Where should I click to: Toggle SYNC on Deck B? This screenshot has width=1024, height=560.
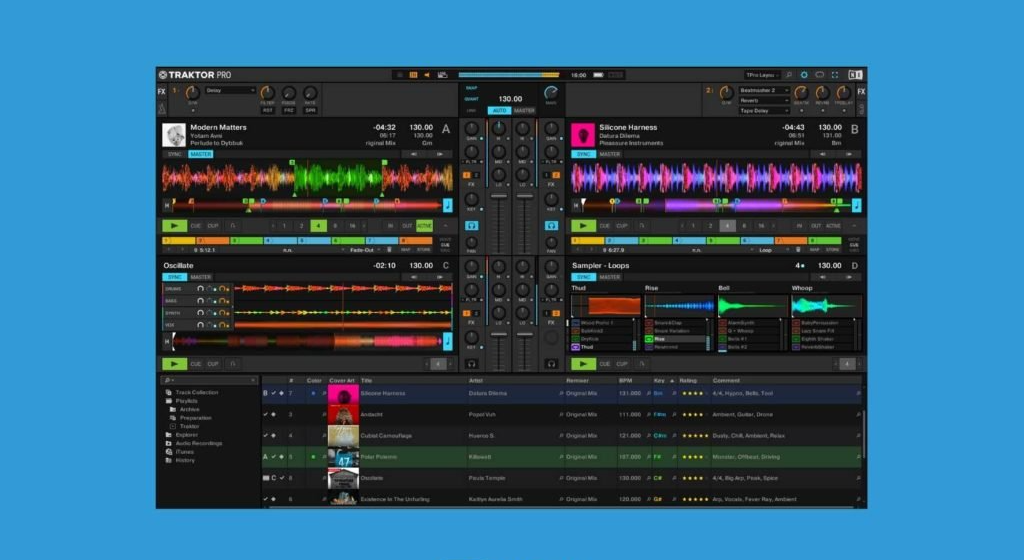click(583, 154)
